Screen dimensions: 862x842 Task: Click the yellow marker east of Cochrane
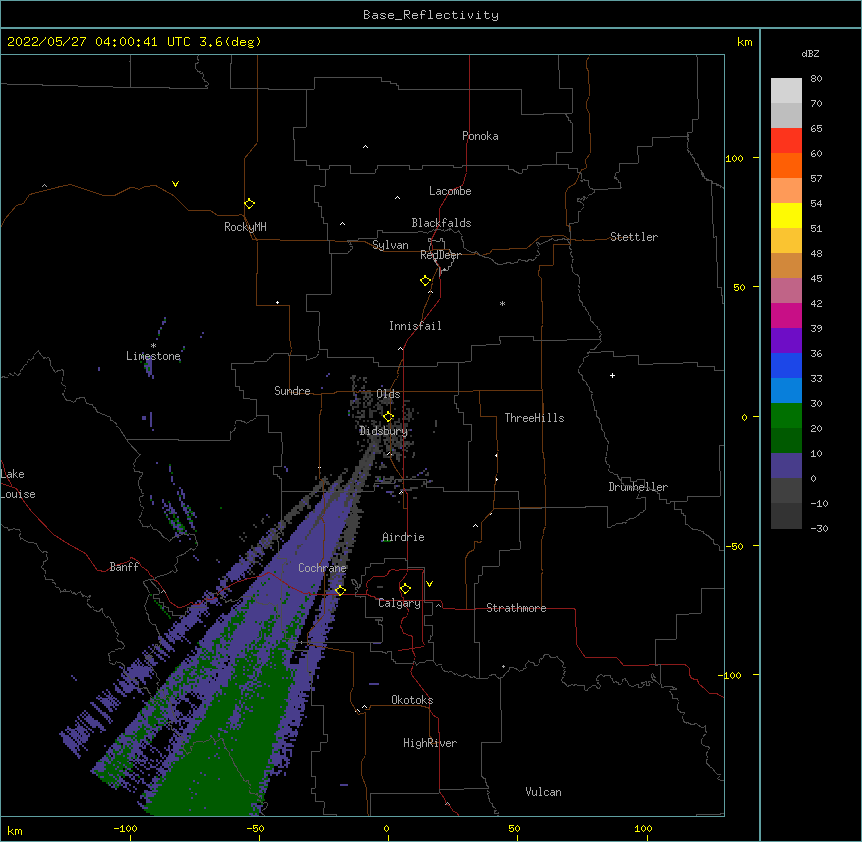pyautogui.click(x=340, y=590)
